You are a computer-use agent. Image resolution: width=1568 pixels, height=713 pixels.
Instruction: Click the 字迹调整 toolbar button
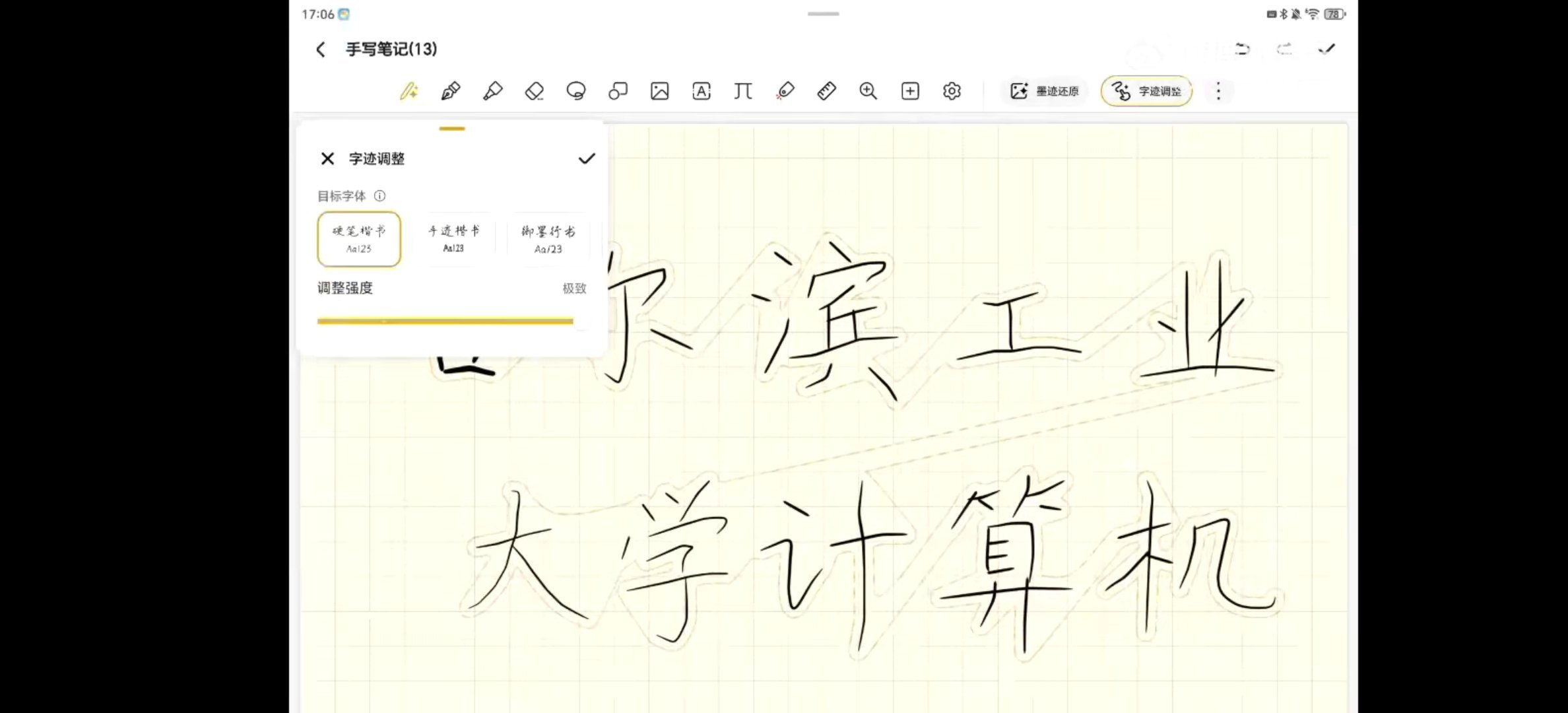pyautogui.click(x=1146, y=91)
